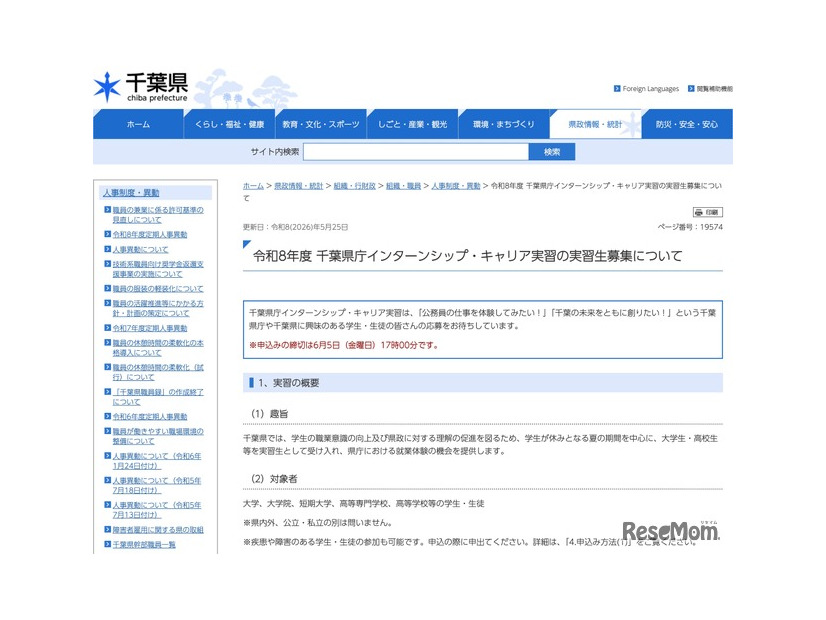Click the blue 検索 search button
The width and height of the screenshot is (826, 620).
point(552,152)
